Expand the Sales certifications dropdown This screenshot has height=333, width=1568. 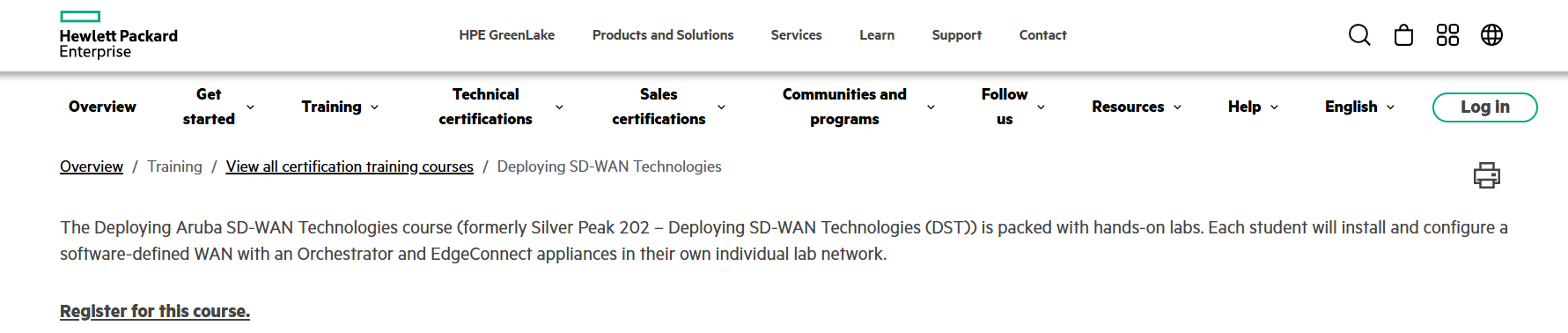pyautogui.click(x=668, y=107)
